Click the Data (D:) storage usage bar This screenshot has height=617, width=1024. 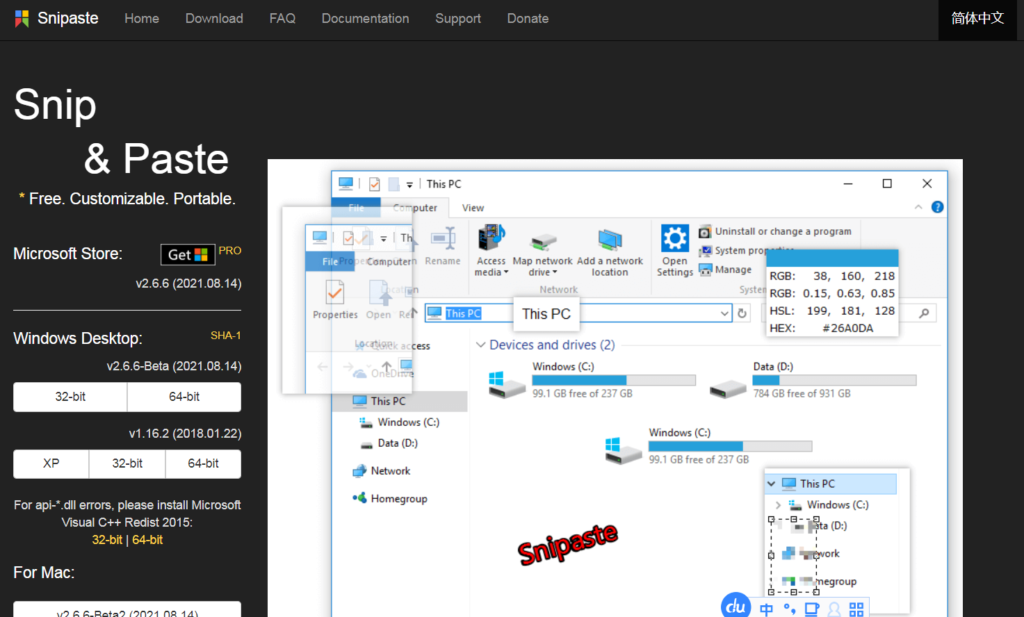pos(834,380)
